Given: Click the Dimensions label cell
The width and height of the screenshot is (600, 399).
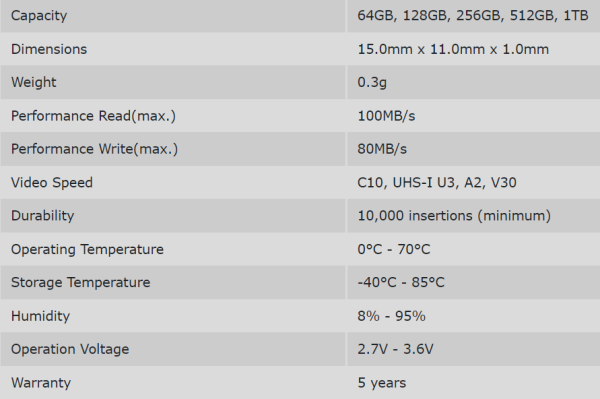Looking at the screenshot, I should click(x=49, y=49).
